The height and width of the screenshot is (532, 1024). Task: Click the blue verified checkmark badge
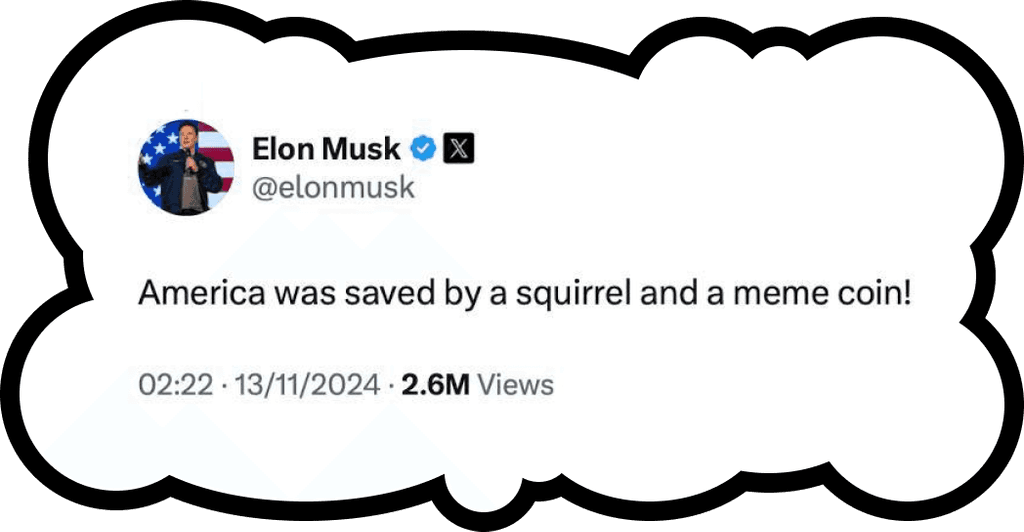point(423,150)
